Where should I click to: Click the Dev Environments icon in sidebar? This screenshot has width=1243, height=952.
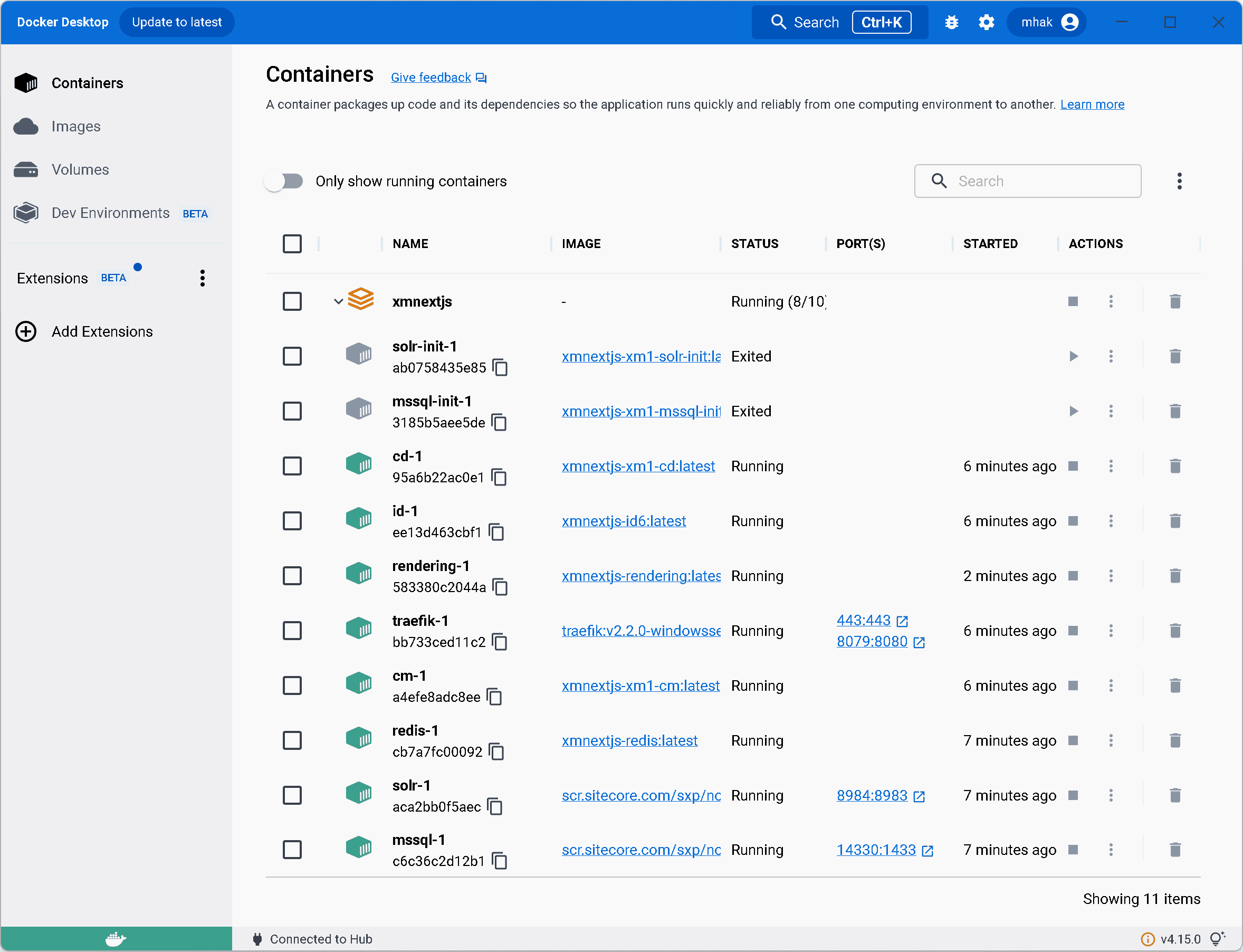27,213
